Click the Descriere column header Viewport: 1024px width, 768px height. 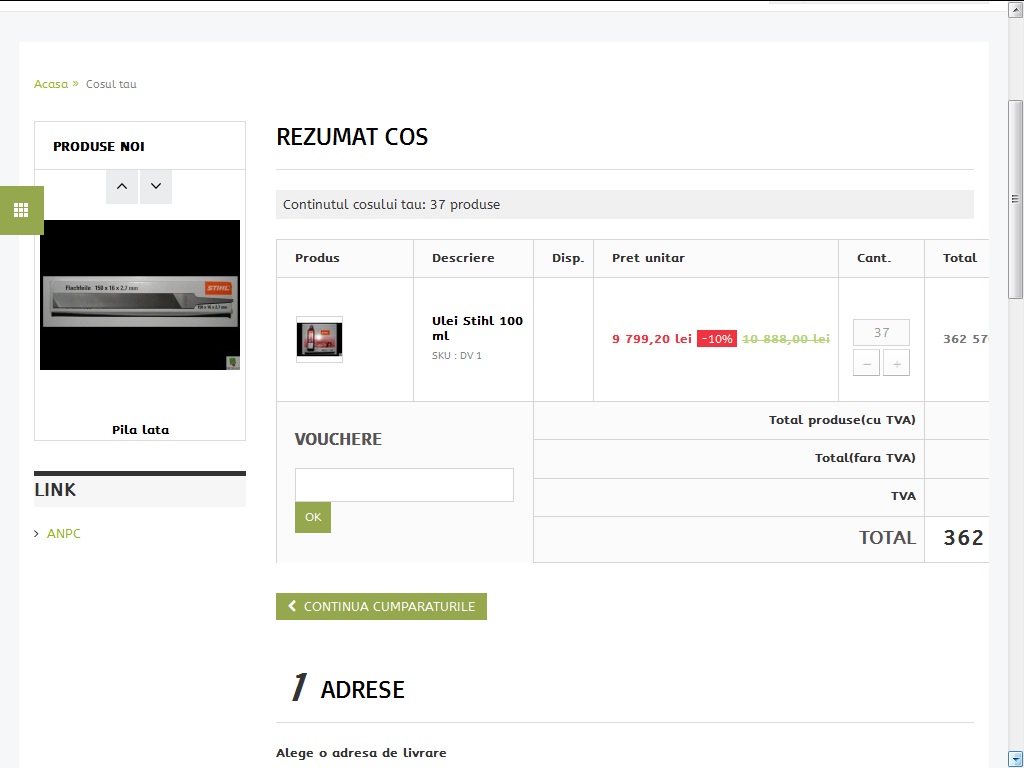pyautogui.click(x=463, y=258)
